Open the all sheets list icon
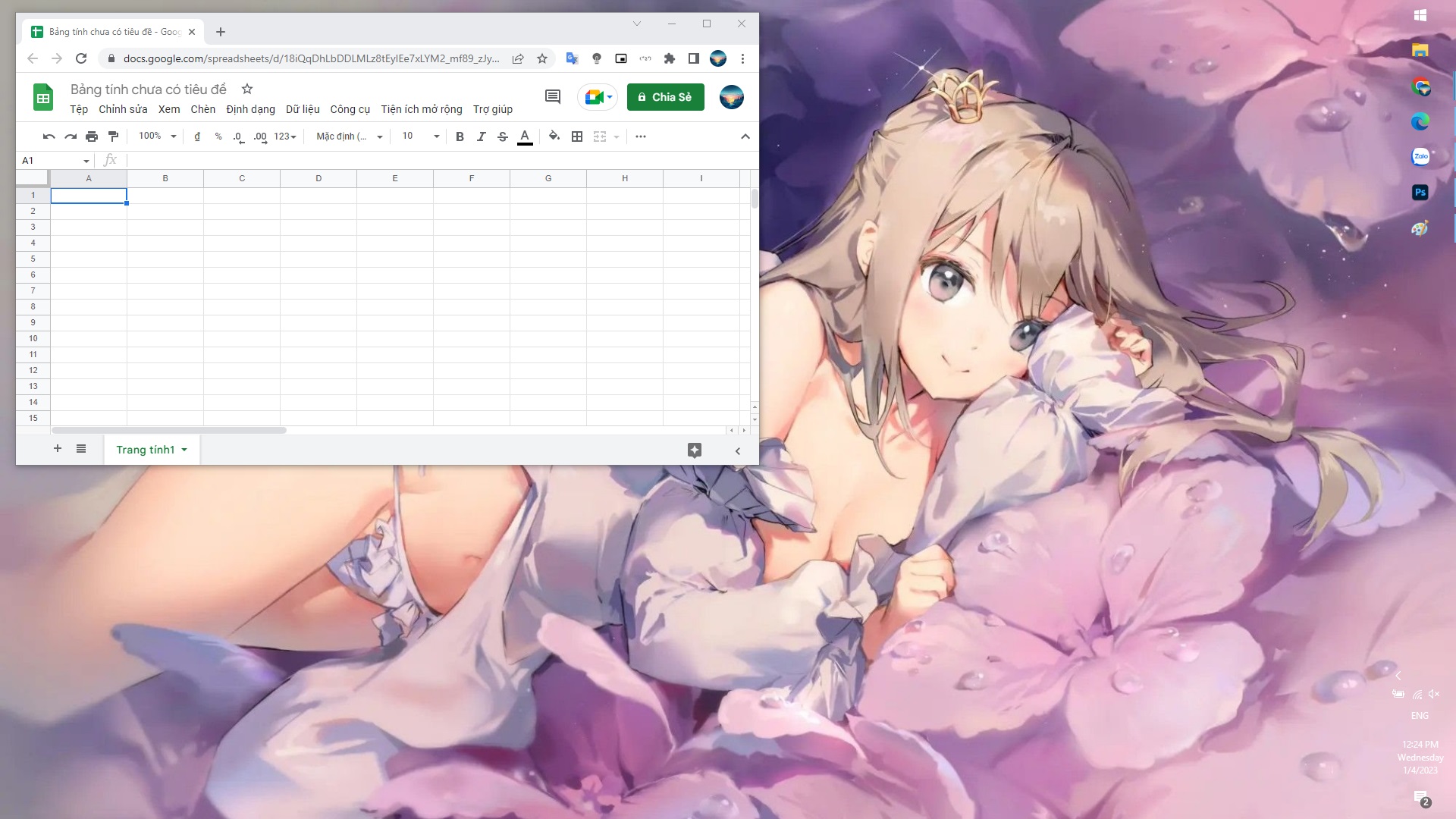 [81, 449]
